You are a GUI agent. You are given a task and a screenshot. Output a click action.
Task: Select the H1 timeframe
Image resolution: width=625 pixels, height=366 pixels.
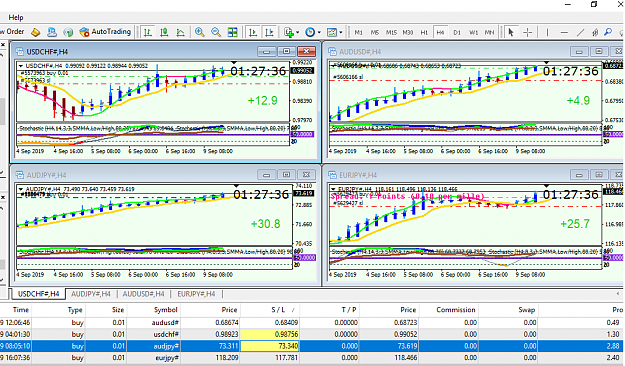click(x=424, y=33)
